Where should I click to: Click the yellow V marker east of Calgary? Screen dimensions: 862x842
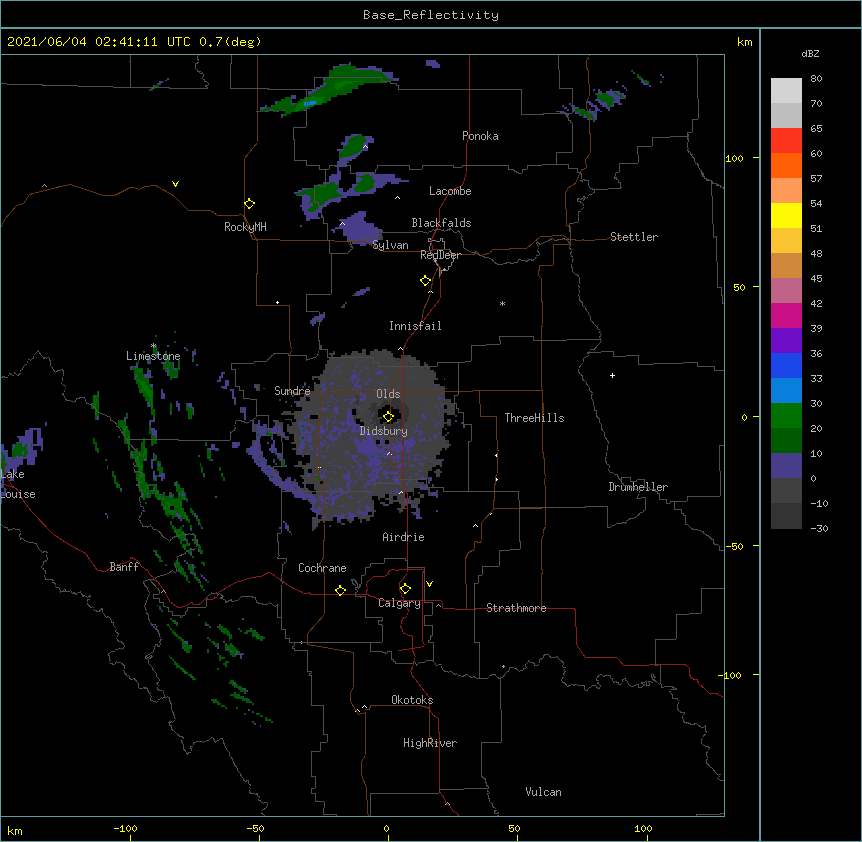(429, 584)
